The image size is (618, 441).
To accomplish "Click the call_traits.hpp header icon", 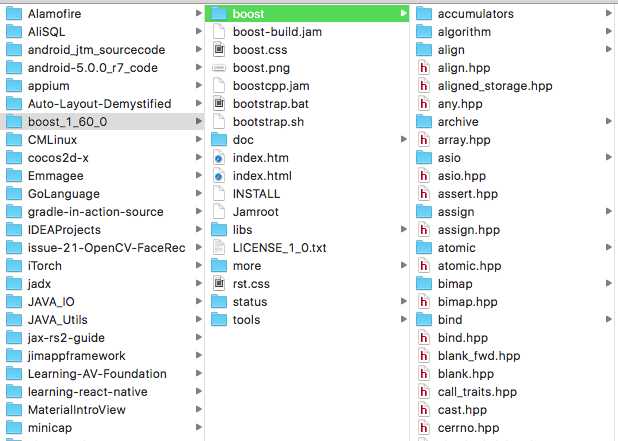I will 424,391.
